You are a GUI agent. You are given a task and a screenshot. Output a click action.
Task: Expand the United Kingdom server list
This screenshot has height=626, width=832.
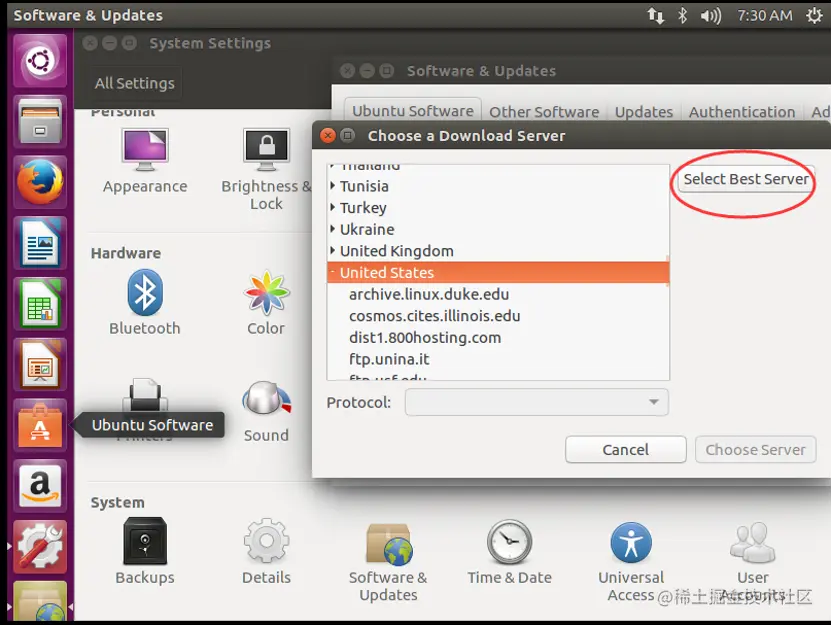pyautogui.click(x=333, y=250)
